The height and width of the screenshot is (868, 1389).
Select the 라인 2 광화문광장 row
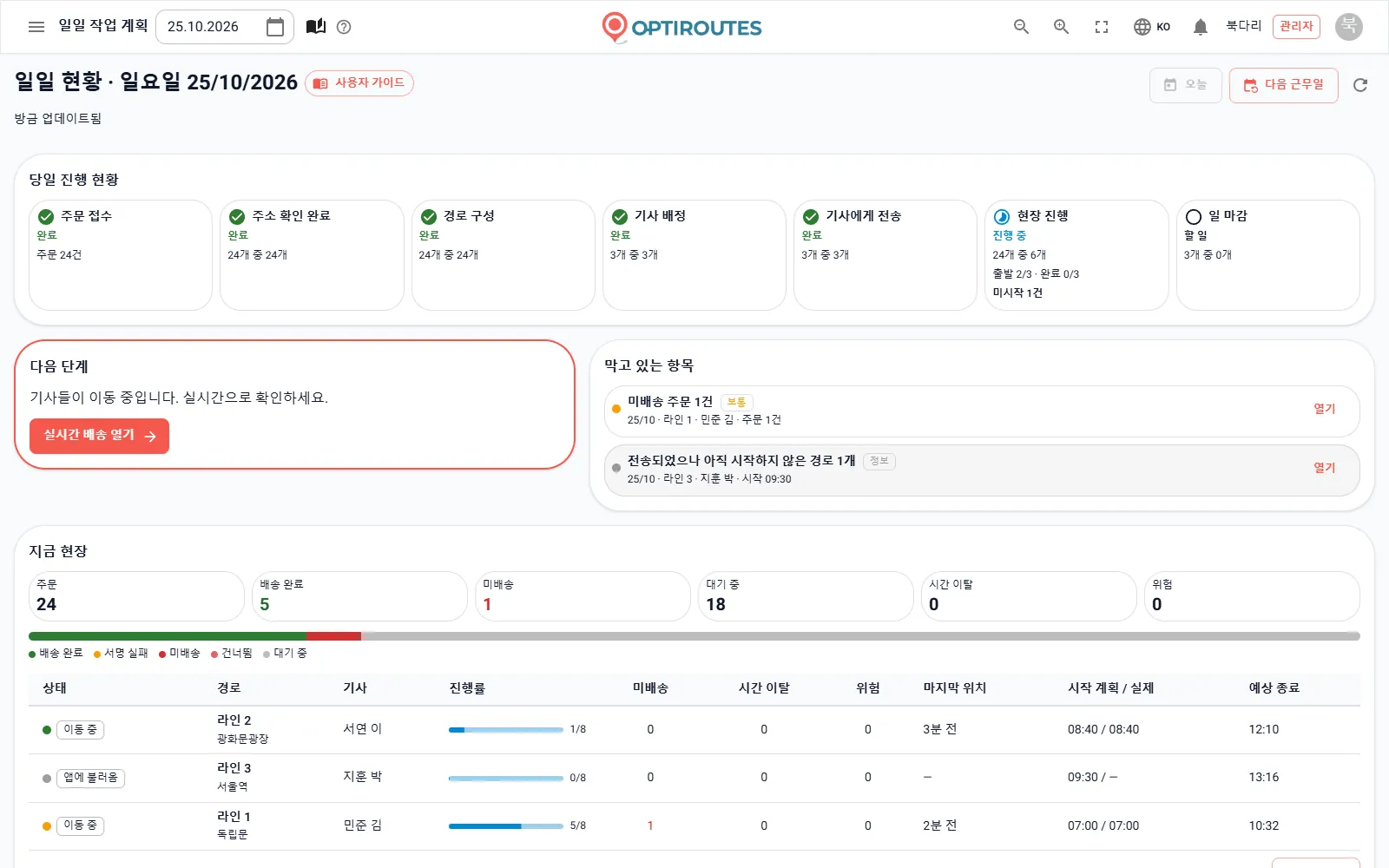(694, 730)
